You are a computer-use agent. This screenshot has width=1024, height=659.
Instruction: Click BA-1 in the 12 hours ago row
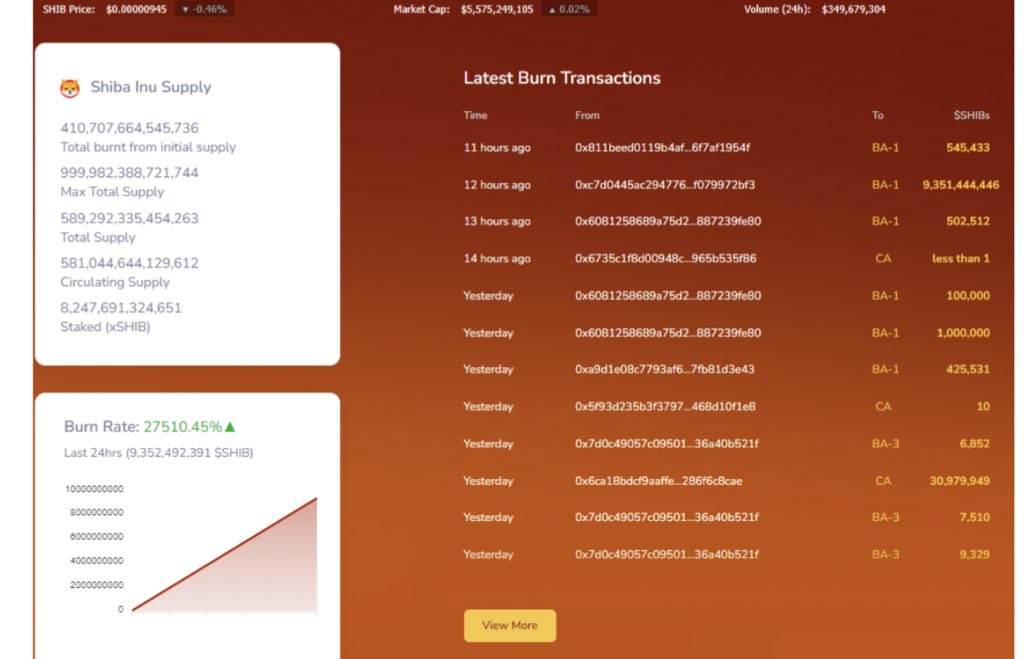(886, 185)
